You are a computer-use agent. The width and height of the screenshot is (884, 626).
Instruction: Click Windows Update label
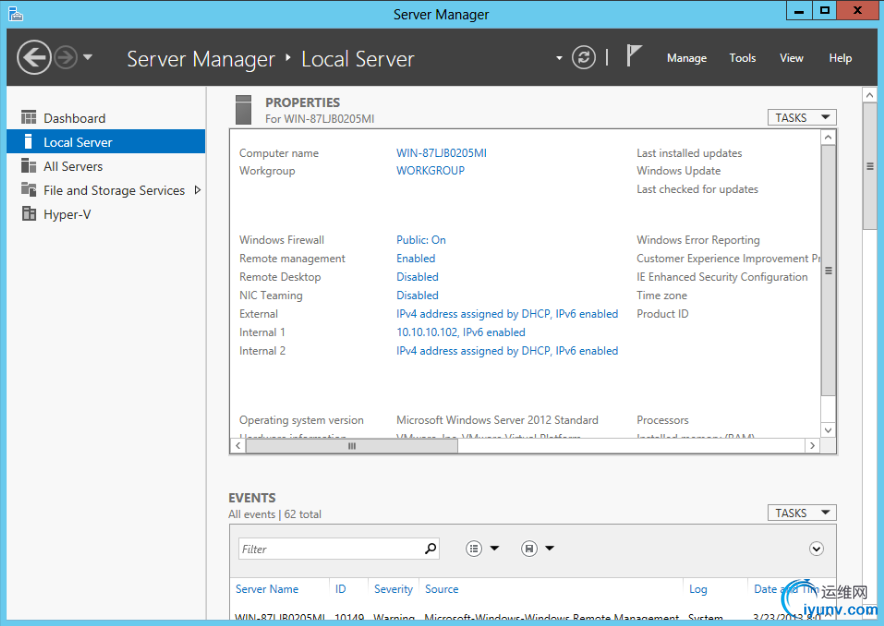[678, 170]
